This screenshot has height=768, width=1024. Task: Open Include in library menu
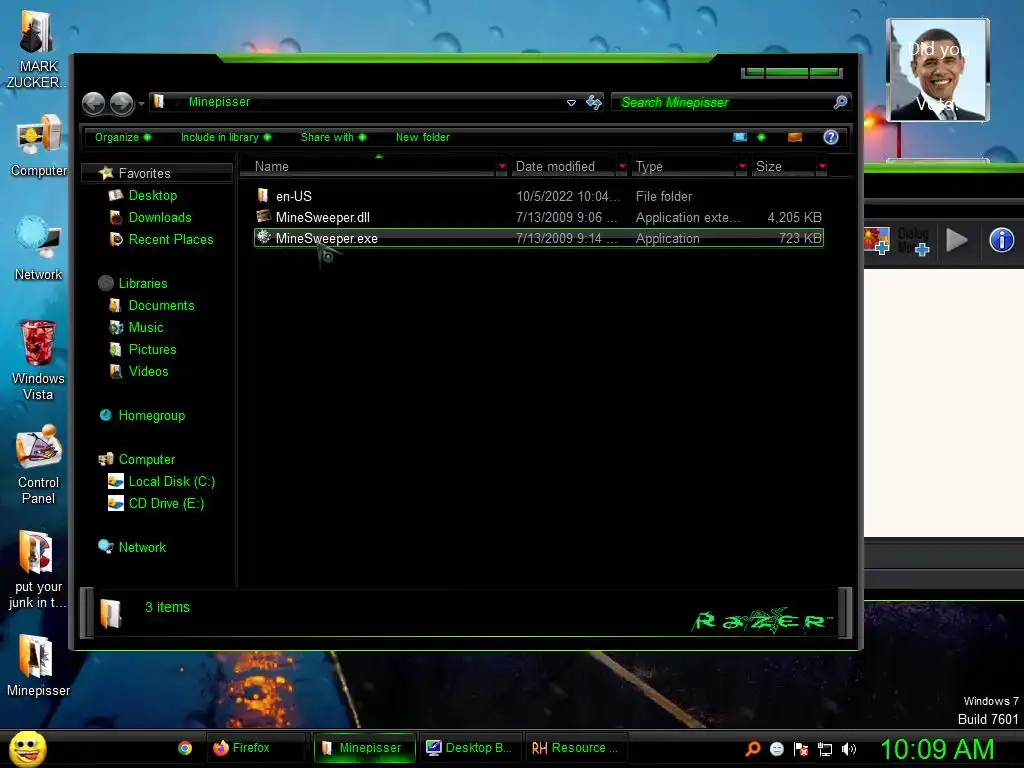point(226,137)
